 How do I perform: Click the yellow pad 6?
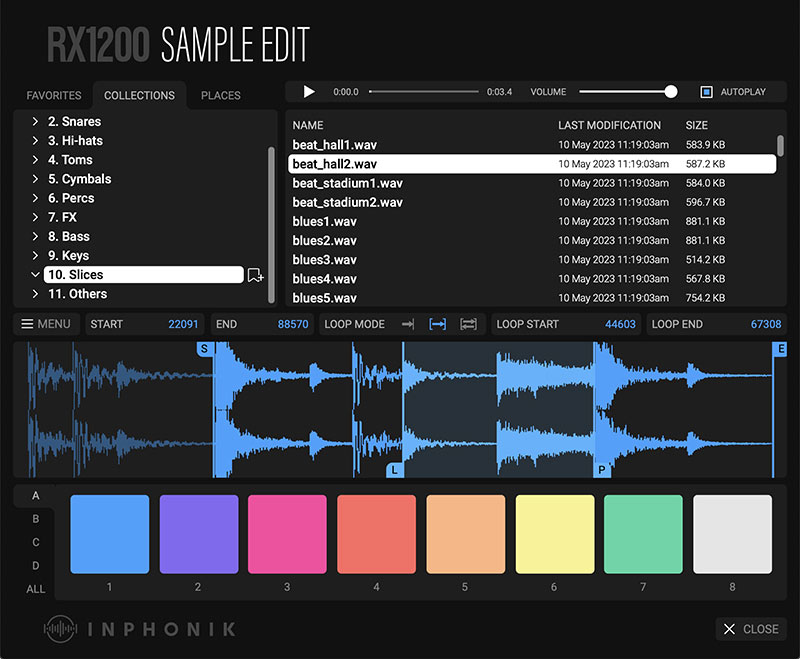pyautogui.click(x=555, y=534)
